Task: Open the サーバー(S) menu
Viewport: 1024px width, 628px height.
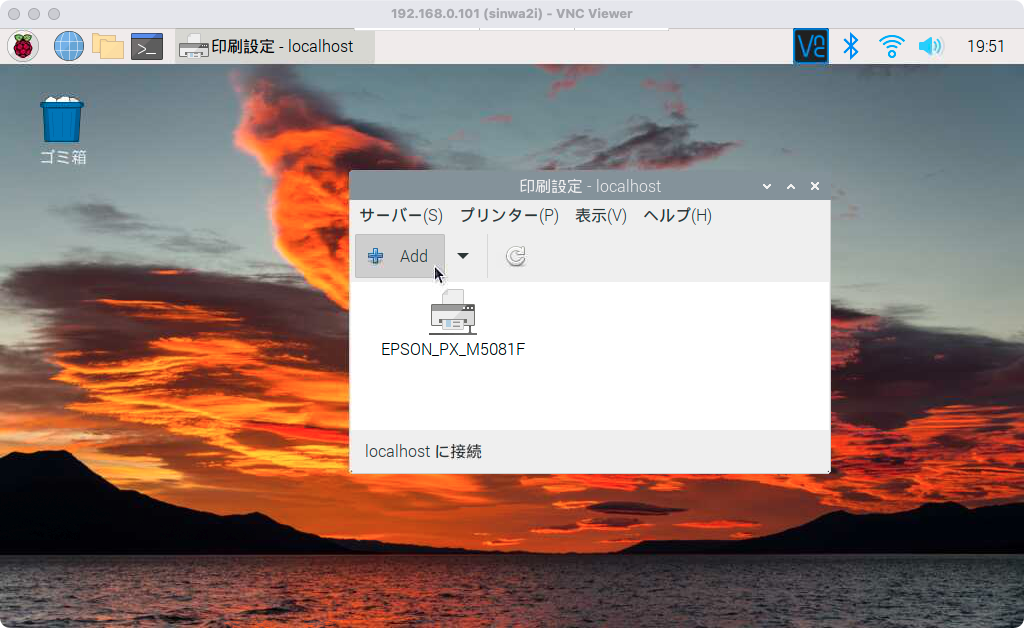Action: coord(400,215)
